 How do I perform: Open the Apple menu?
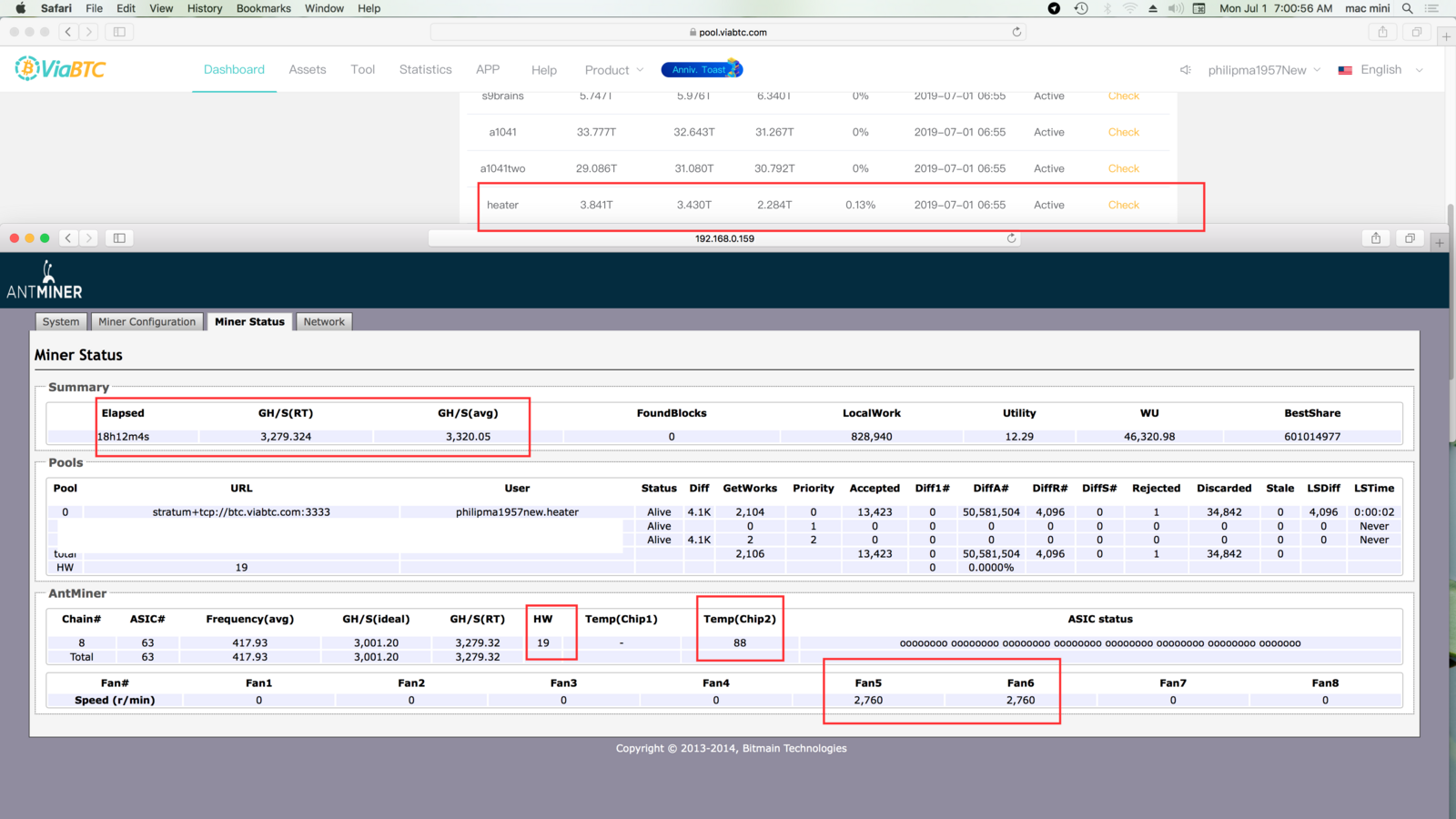pos(20,8)
